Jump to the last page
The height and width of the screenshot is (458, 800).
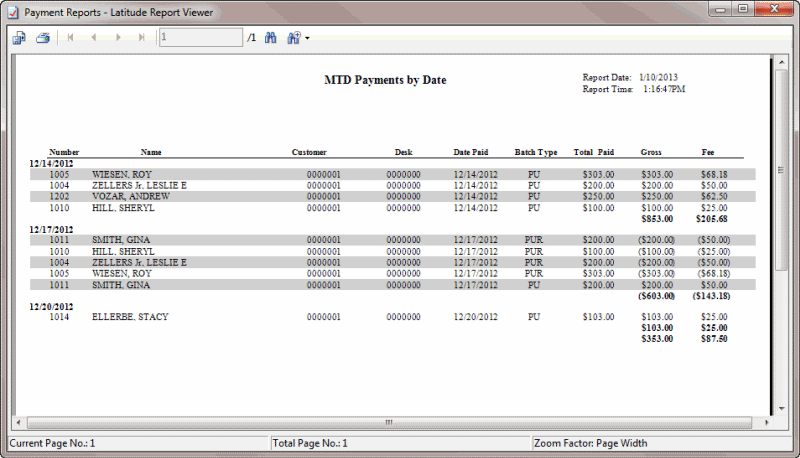141,38
